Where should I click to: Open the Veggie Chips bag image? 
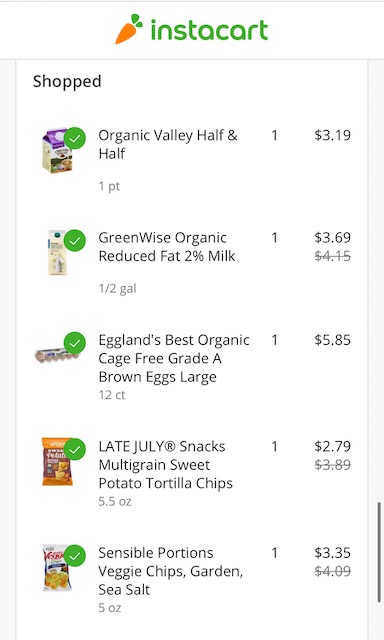(x=57, y=568)
